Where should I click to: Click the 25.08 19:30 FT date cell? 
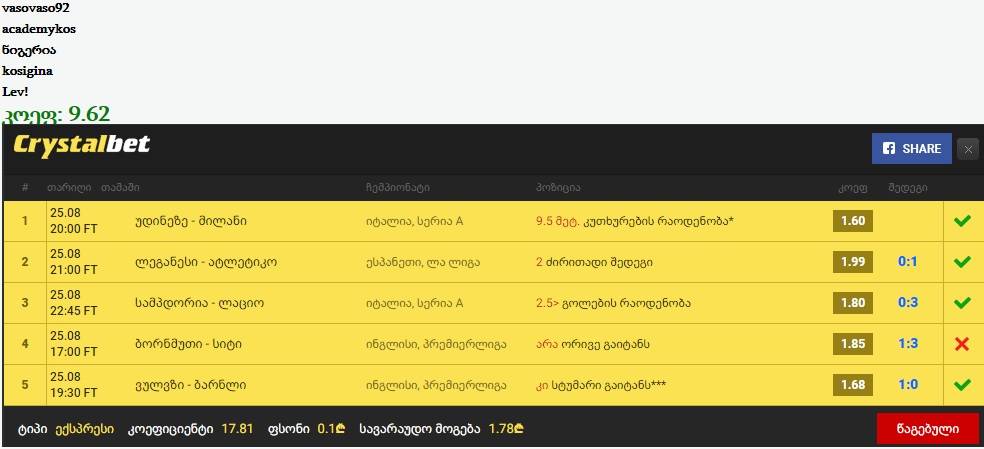point(74,384)
